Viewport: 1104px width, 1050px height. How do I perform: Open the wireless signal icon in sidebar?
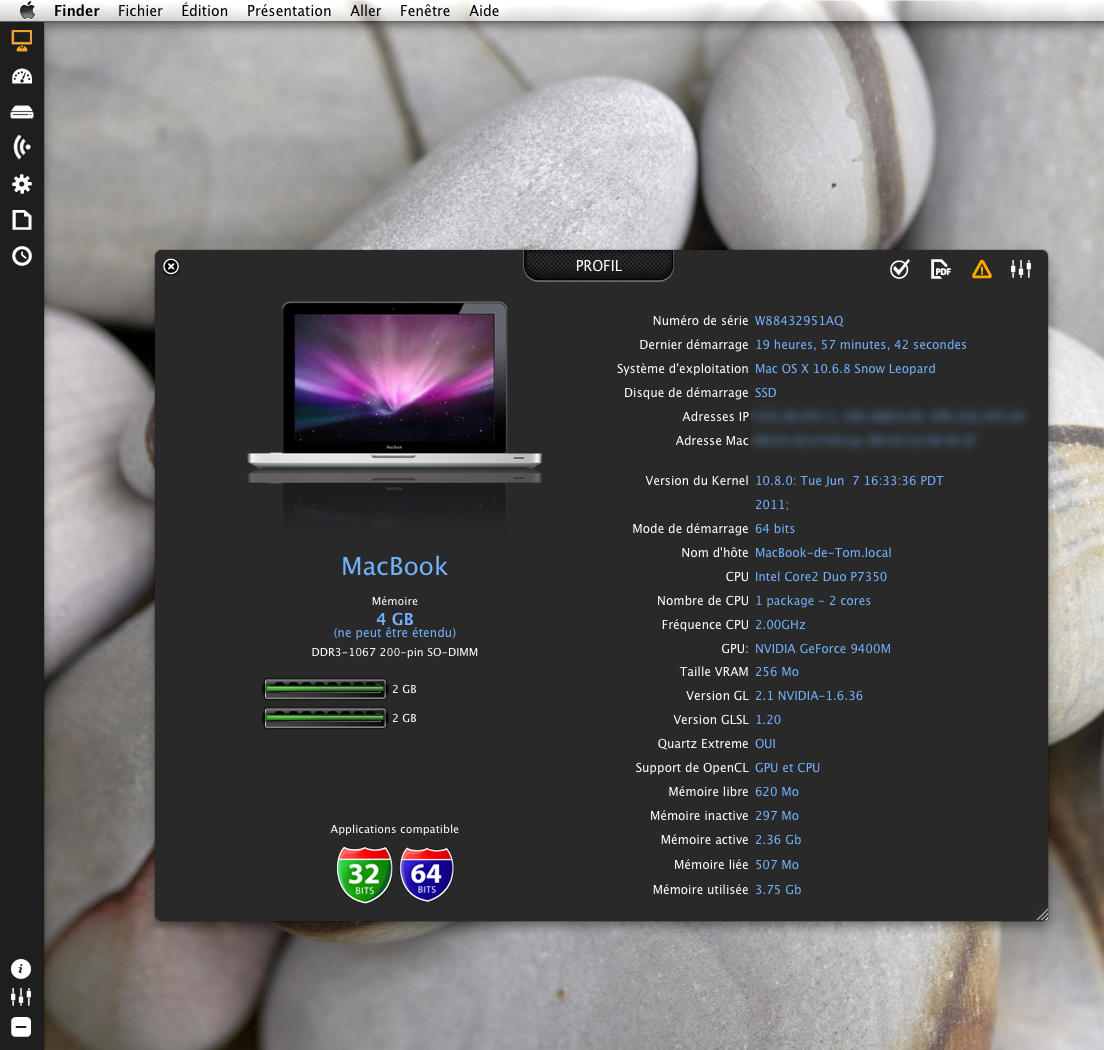pos(22,147)
